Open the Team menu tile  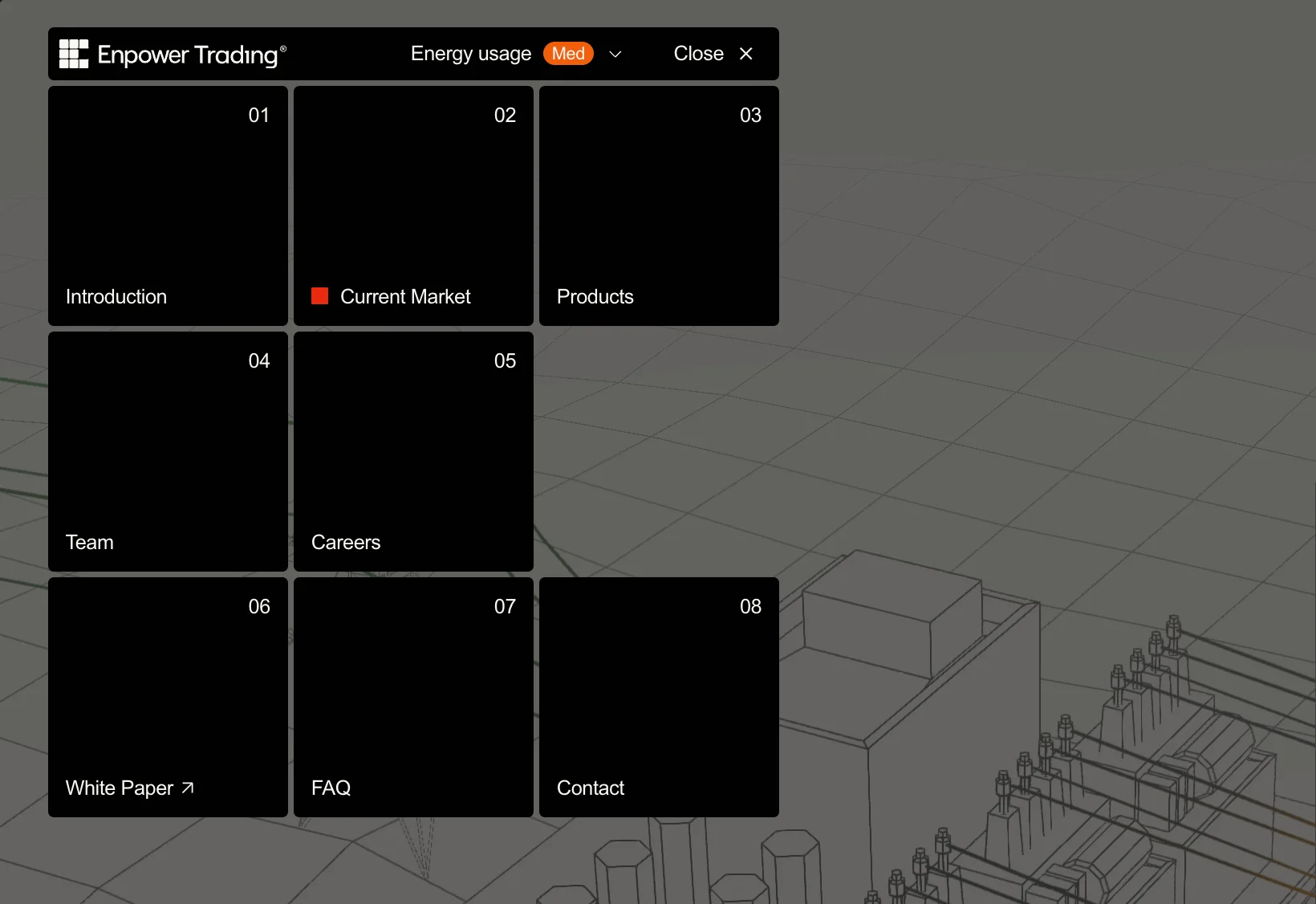pyautogui.click(x=168, y=451)
